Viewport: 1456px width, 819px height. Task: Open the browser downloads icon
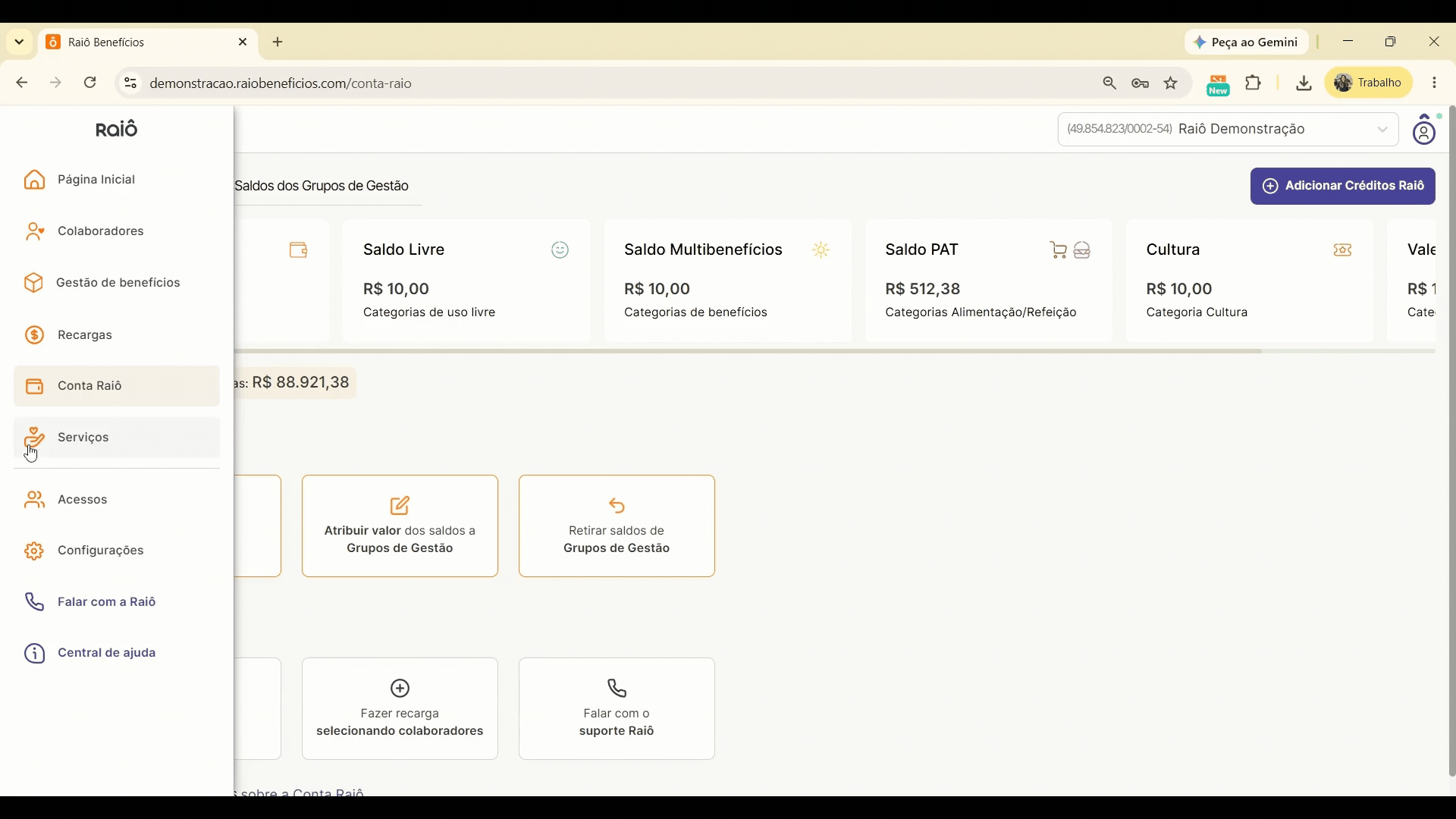(1304, 83)
